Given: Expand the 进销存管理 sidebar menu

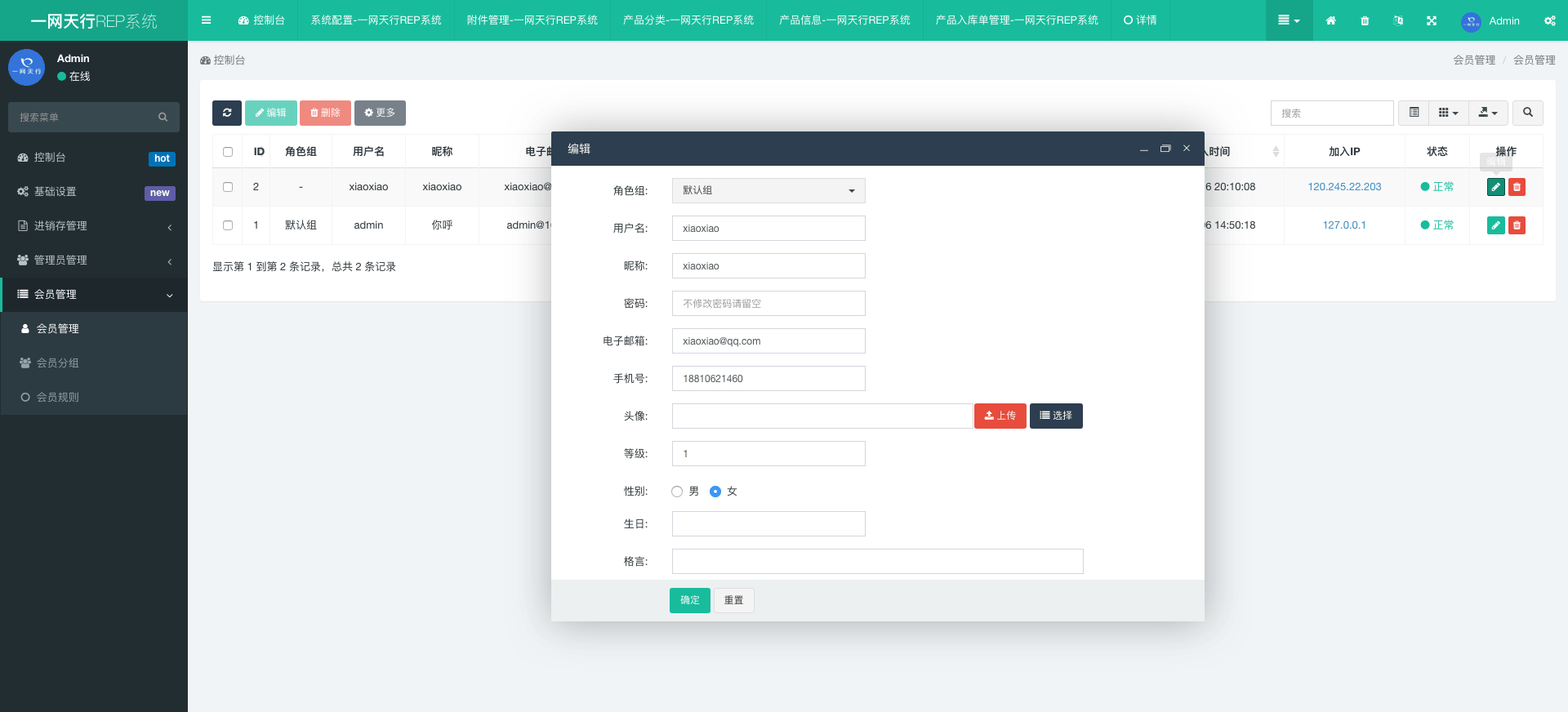Looking at the screenshot, I should click(94, 226).
